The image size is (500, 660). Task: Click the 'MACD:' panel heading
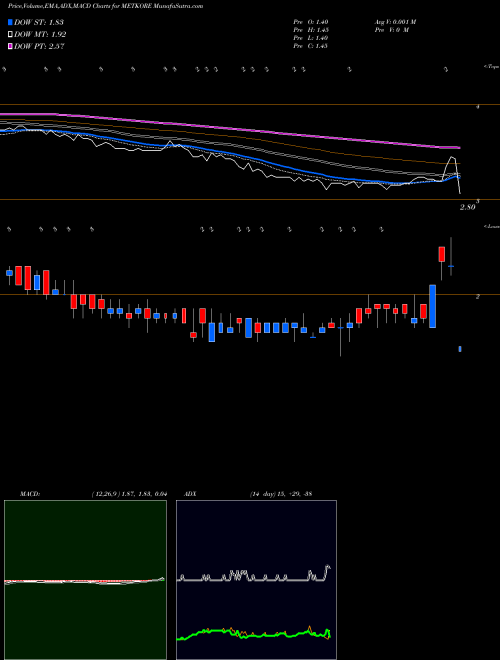pos(30,494)
